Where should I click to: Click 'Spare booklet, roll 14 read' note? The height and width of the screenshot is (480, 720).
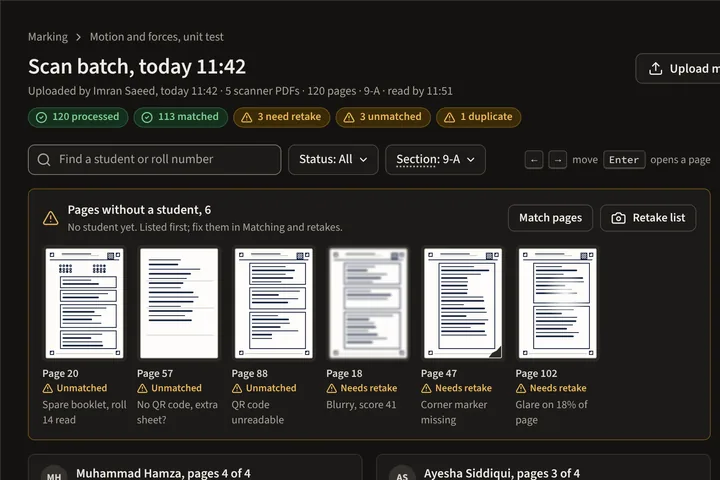(84, 412)
